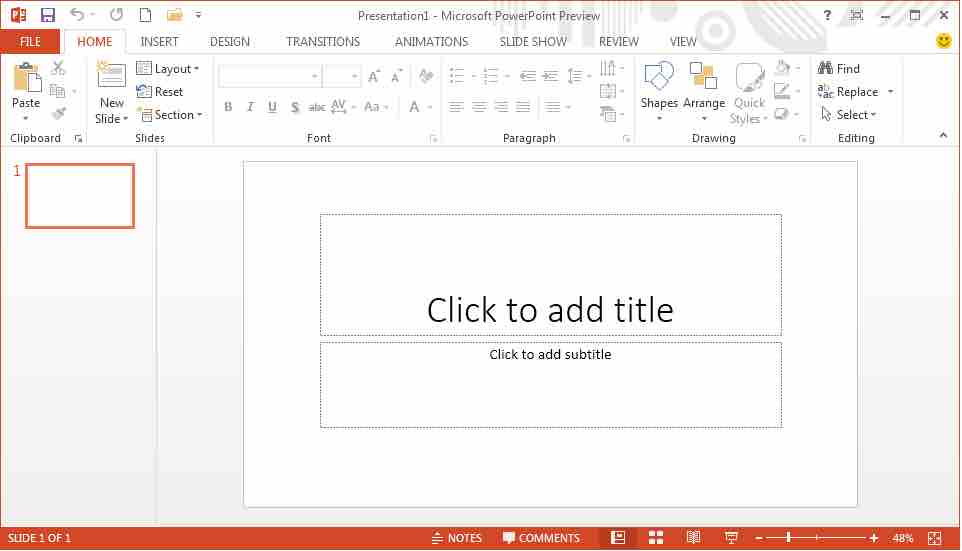Click the New Slide icon
Viewport: 962px width, 551px height.
click(111, 76)
